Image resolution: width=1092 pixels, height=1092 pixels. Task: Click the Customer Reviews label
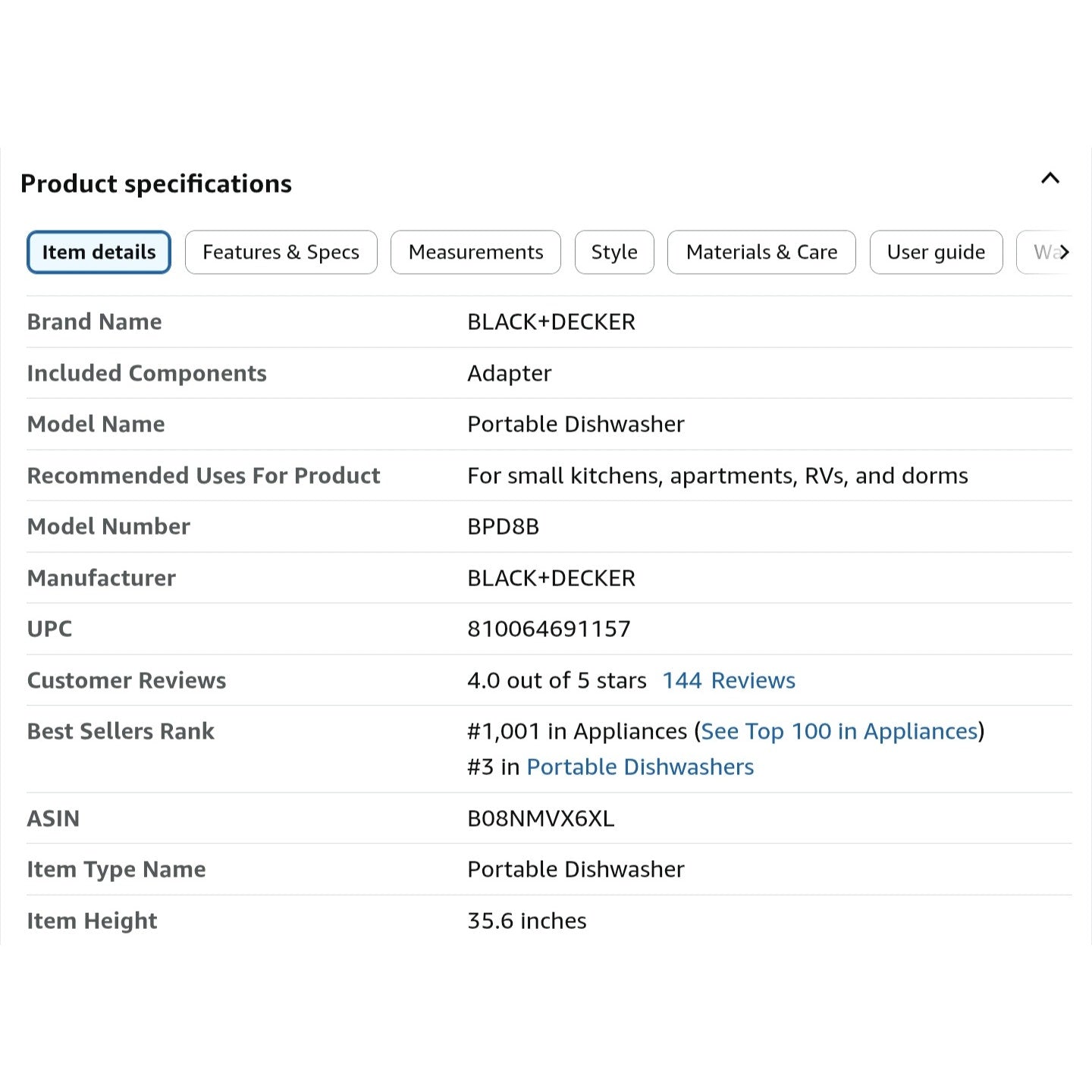pyautogui.click(x=127, y=680)
